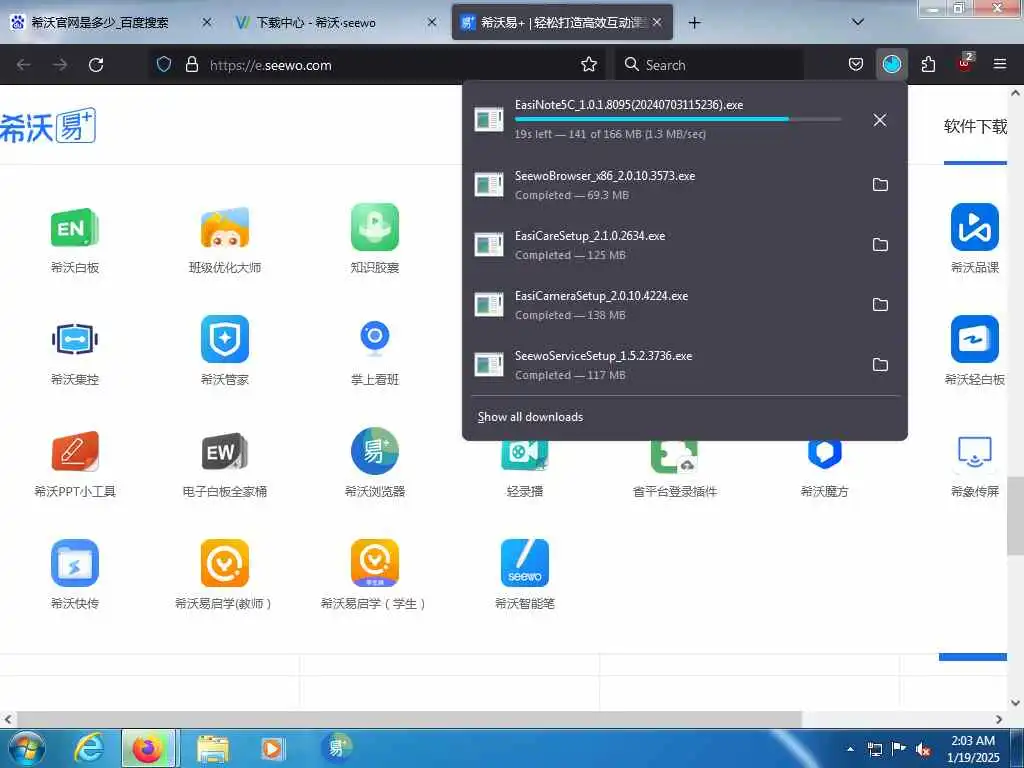Click the EasiNote5C download progress bar
The image size is (1024, 768).
(677, 119)
